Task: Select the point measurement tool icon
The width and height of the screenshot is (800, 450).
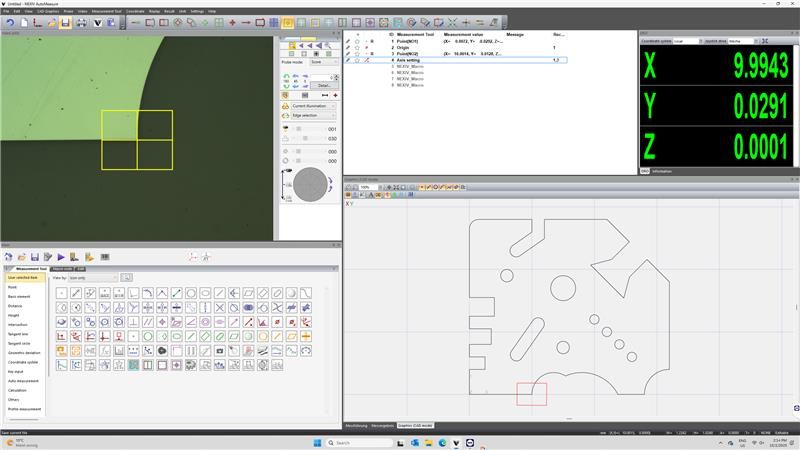Action: (61, 293)
